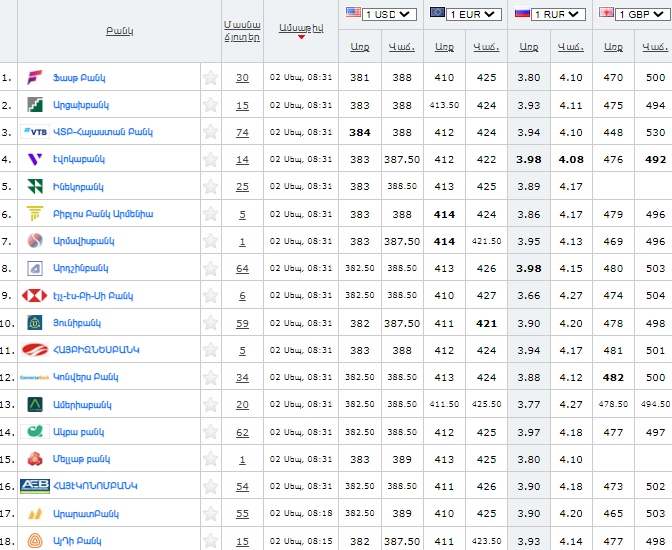Sort by EUR Առք column
The width and height of the screenshot is (672, 550).
pos(444,47)
